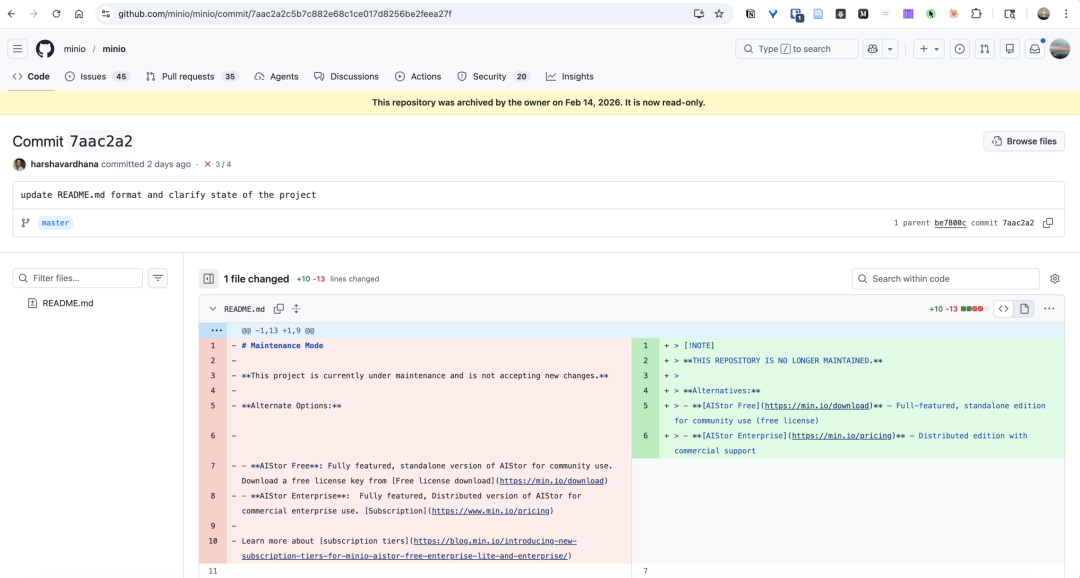The width and height of the screenshot is (1080, 578).
Task: Click the header pull requests icon
Action: coord(985,49)
